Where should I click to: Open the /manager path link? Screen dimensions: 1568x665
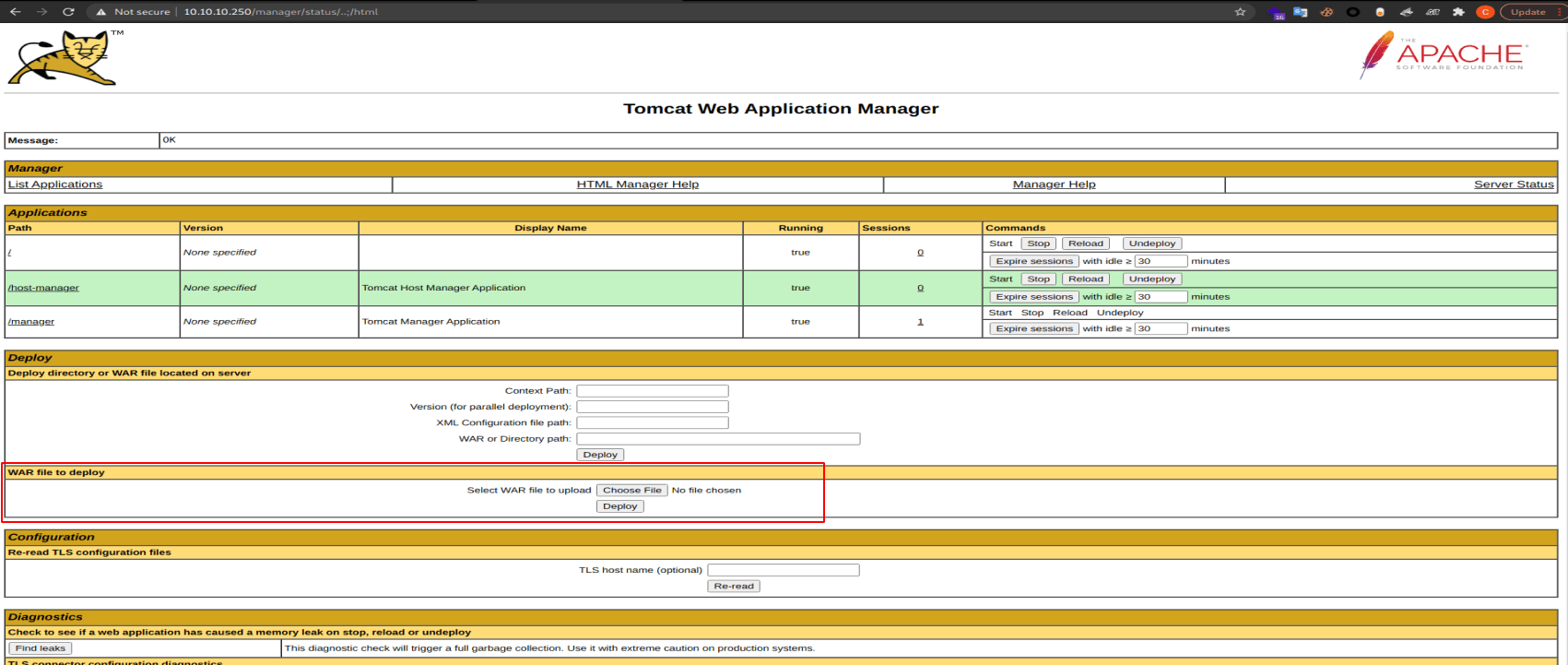point(31,322)
